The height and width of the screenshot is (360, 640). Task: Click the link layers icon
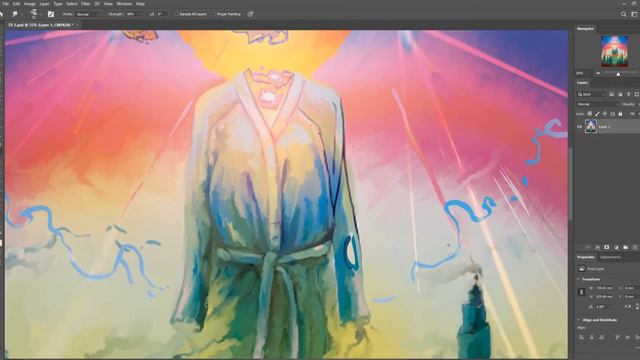click(588, 247)
